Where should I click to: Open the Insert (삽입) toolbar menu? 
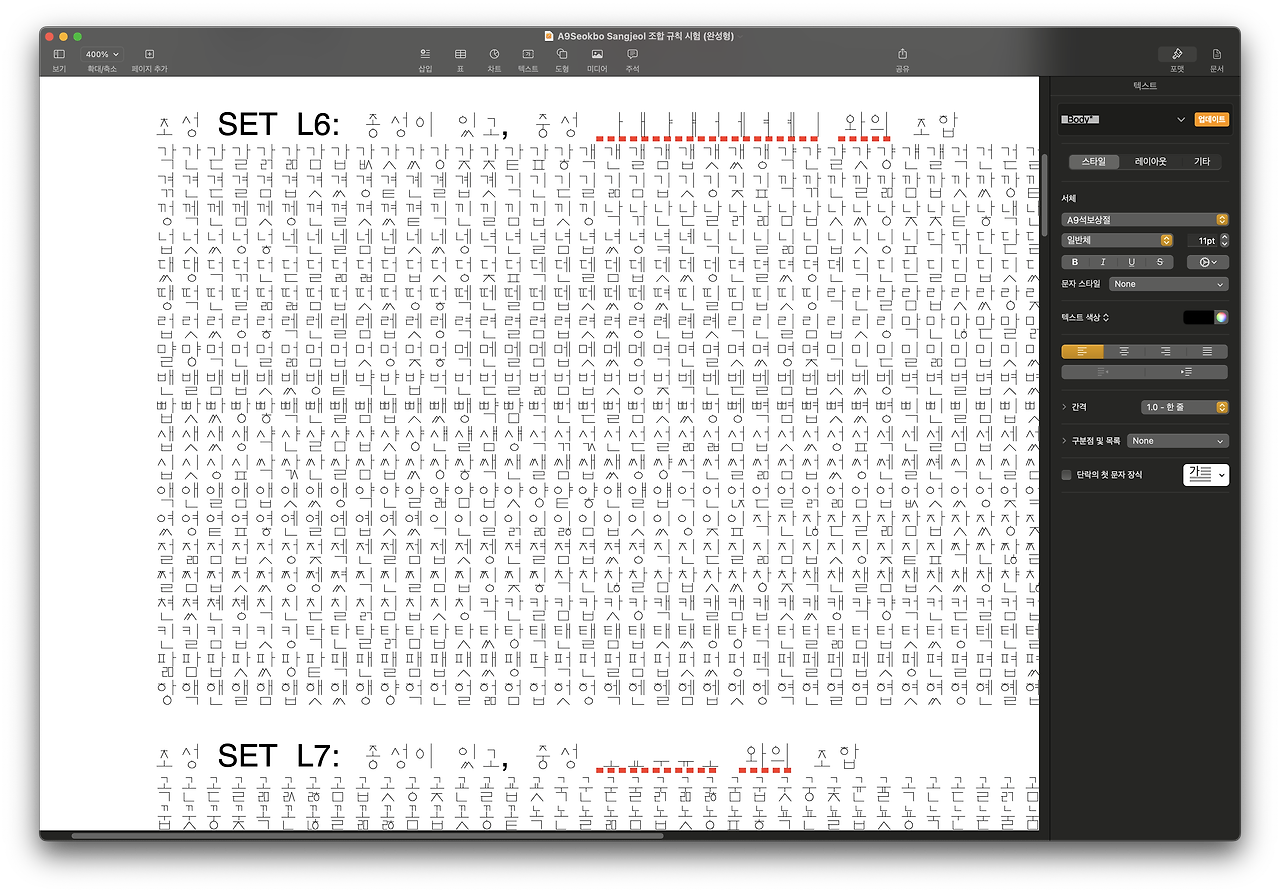pos(425,54)
